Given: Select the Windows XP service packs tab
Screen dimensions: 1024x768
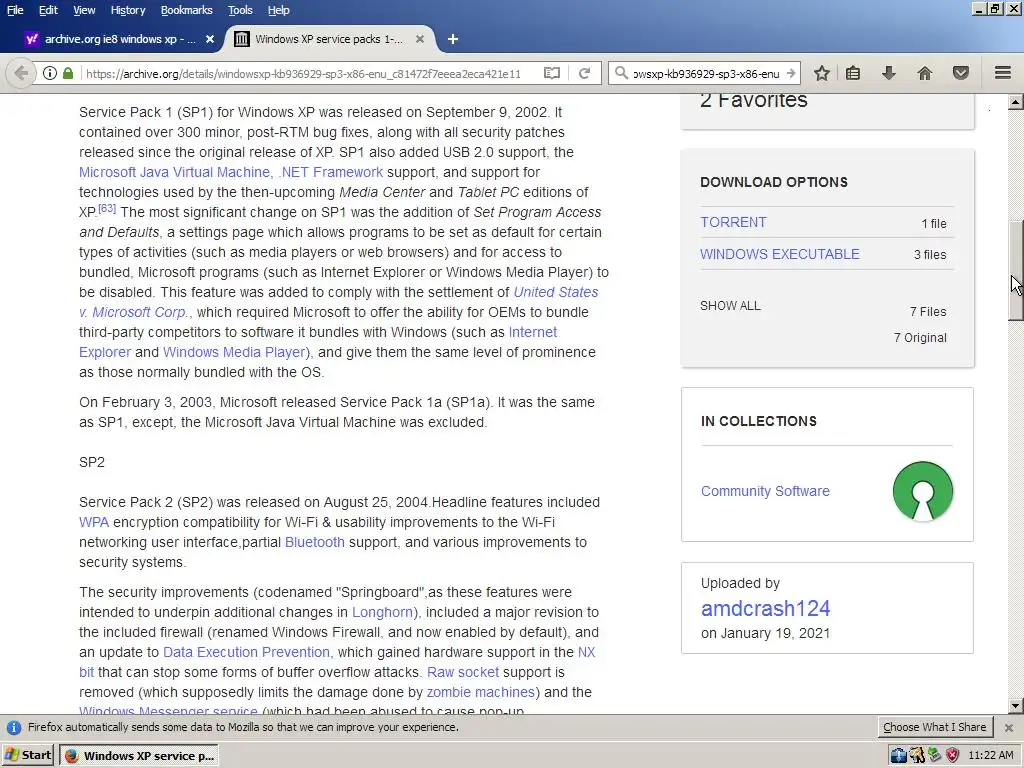Looking at the screenshot, I should (x=330, y=39).
